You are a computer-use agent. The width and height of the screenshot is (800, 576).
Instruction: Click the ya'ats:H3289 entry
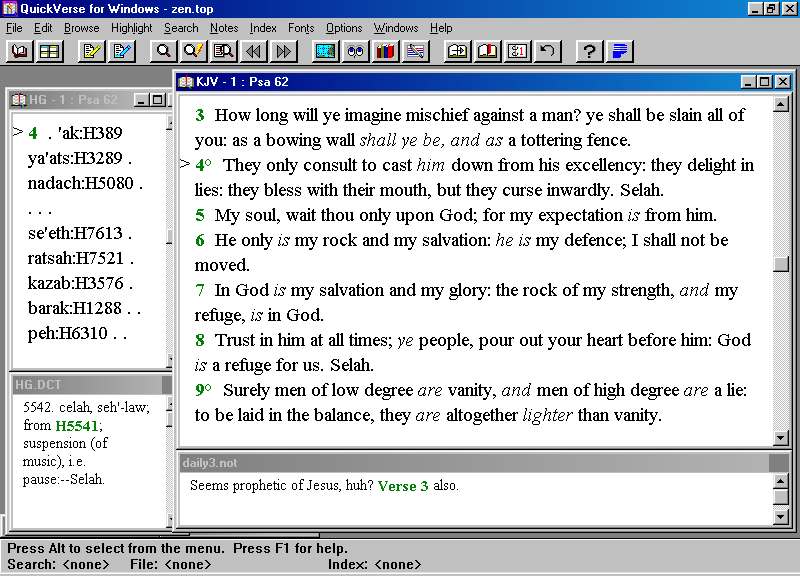coord(76,158)
